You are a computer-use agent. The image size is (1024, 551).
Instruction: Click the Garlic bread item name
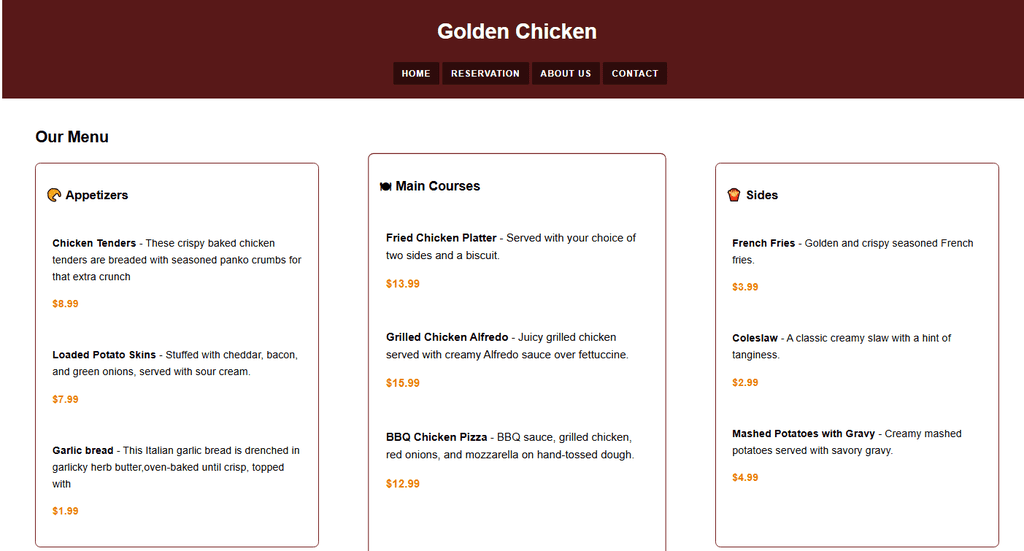[x=83, y=451]
